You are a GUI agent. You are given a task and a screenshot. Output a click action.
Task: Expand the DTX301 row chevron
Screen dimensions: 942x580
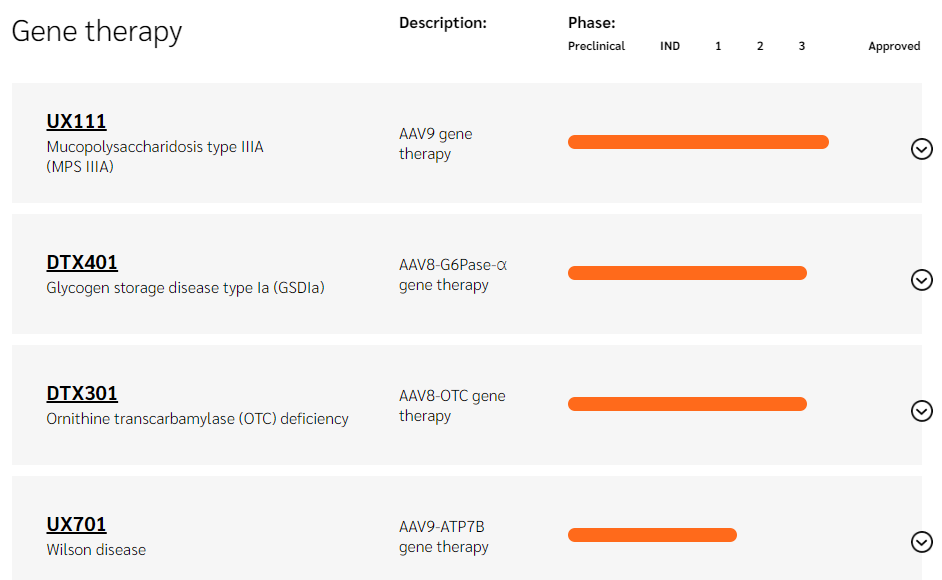point(922,411)
